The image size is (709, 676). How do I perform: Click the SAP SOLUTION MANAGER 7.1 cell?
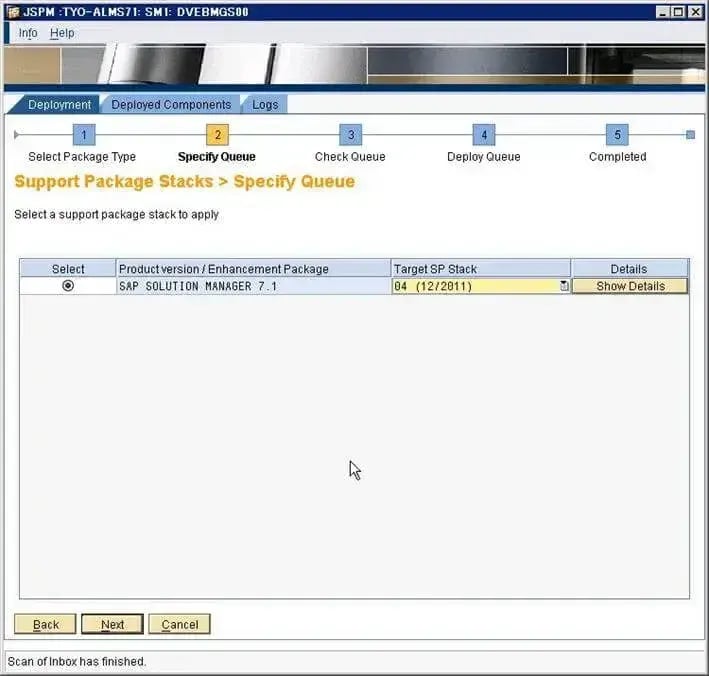(x=253, y=286)
